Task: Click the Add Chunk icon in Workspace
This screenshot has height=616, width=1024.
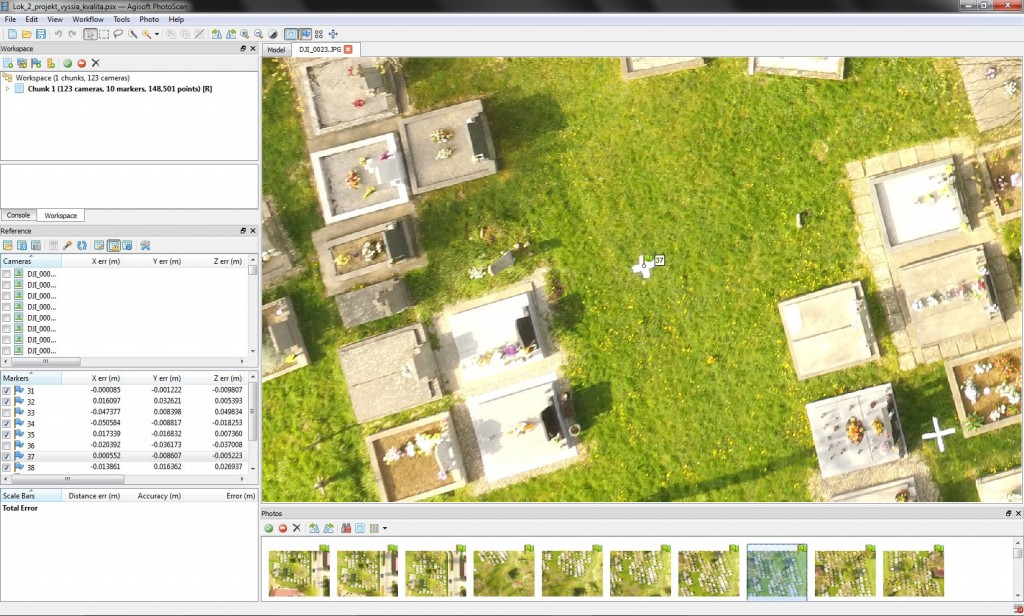Action: click(x=8, y=63)
